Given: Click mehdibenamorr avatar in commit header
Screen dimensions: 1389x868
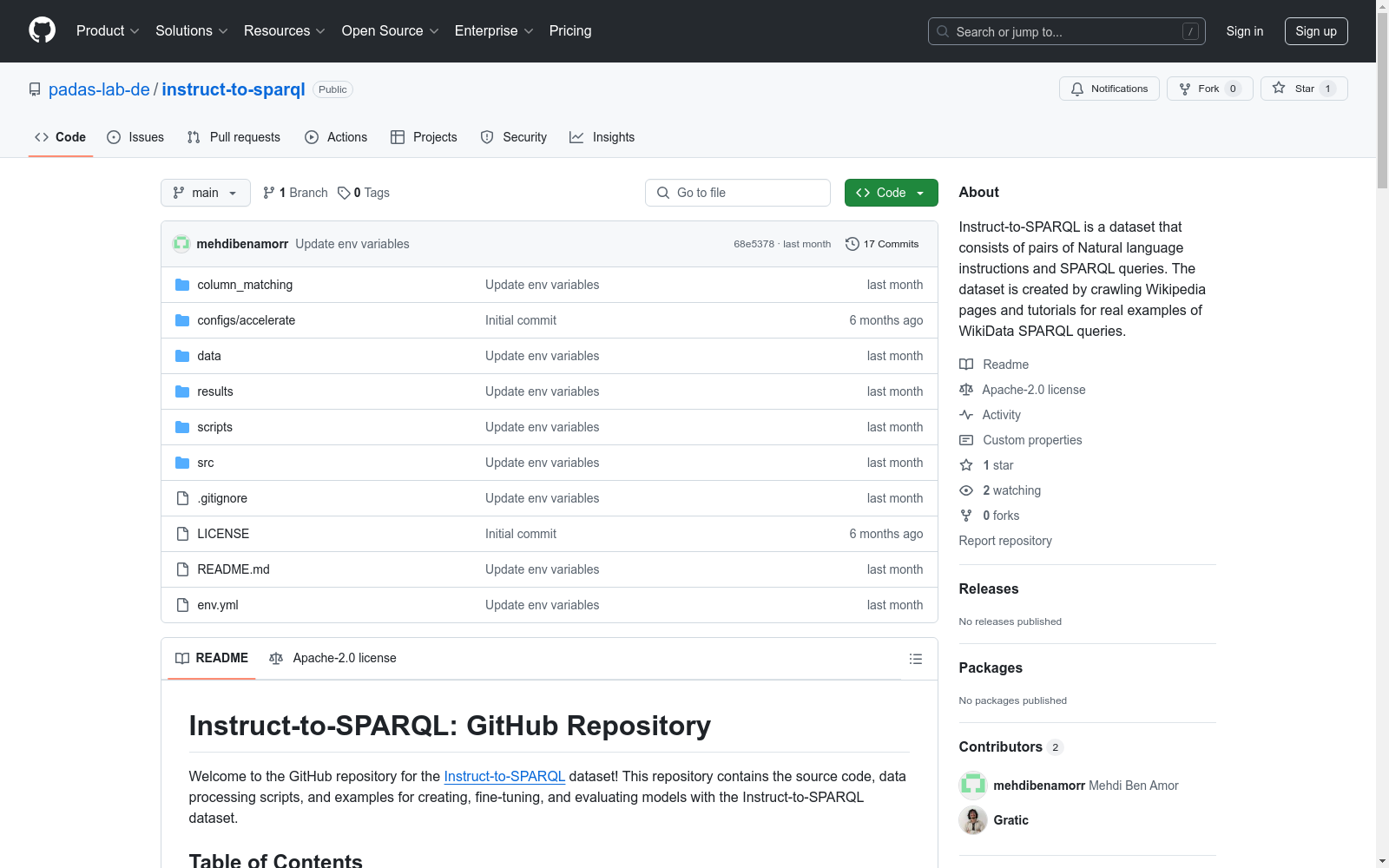Looking at the screenshot, I should [x=181, y=244].
